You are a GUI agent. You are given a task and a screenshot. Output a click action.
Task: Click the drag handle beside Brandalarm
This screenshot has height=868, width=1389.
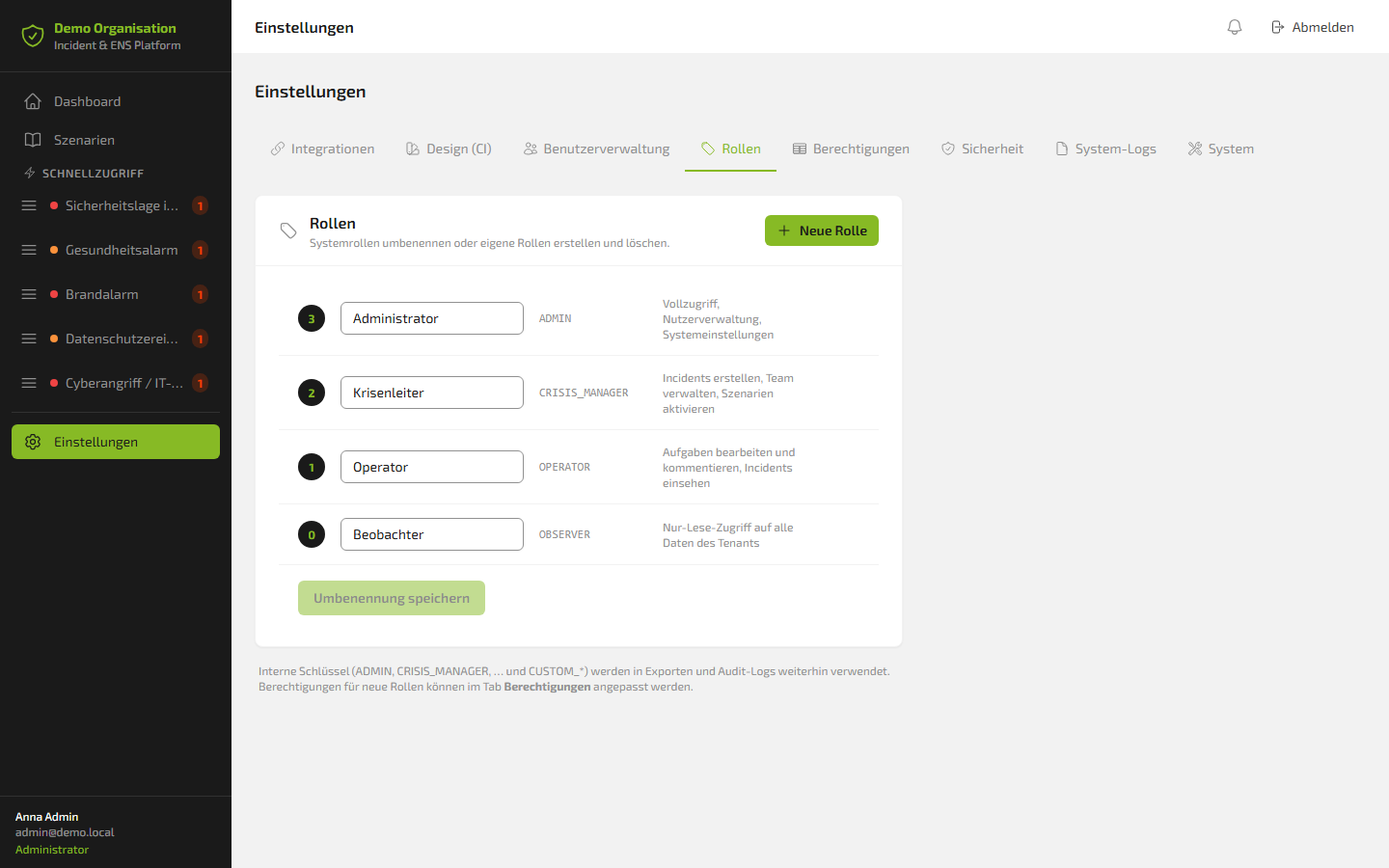tap(29, 294)
